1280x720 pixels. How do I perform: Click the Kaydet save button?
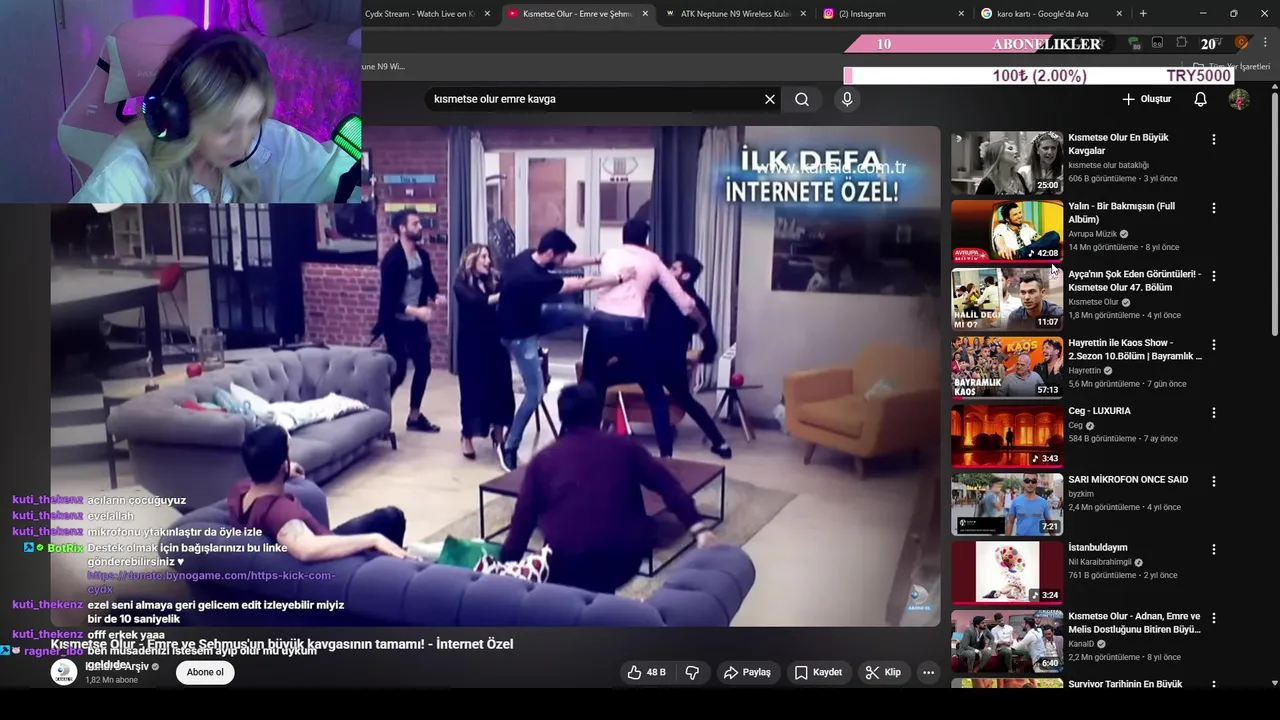[818, 672]
